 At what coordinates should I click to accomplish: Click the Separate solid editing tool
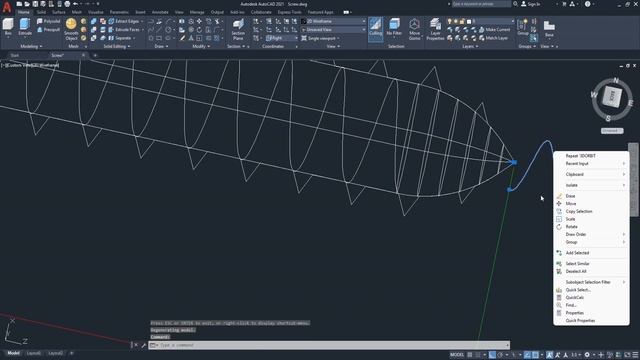pos(121,38)
